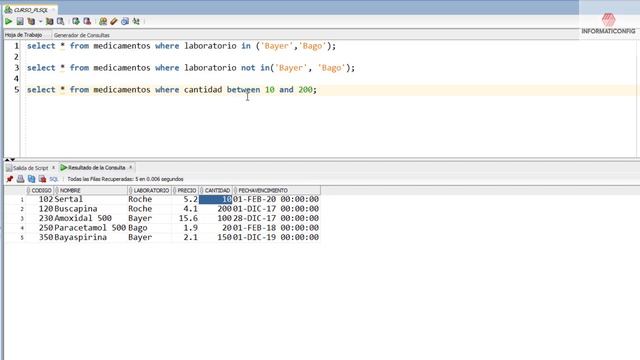Click codigo 350 cell
This screenshot has height=360, width=640.
tap(40, 237)
